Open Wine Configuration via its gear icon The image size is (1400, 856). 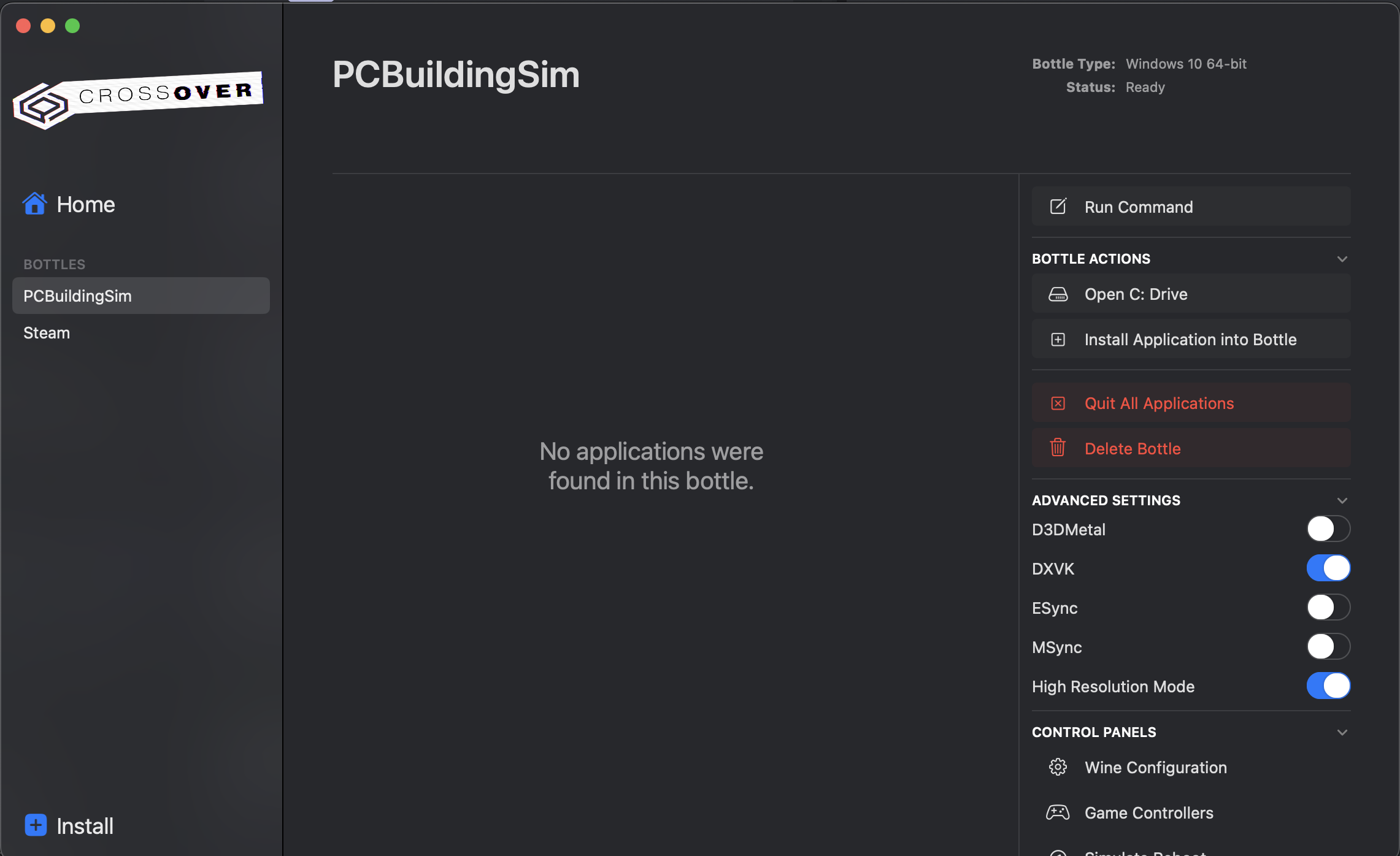(x=1058, y=766)
